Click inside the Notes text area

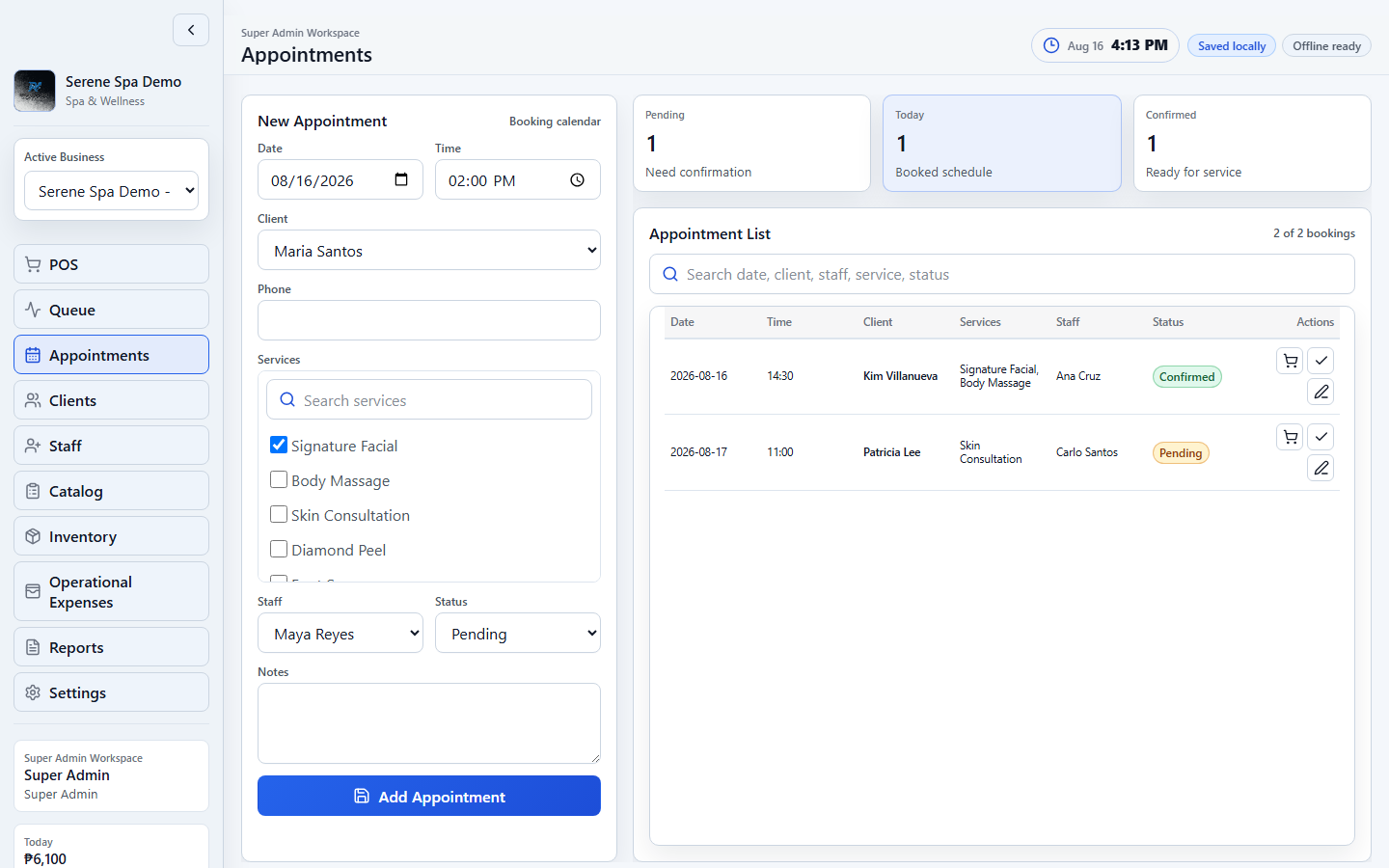(x=429, y=723)
